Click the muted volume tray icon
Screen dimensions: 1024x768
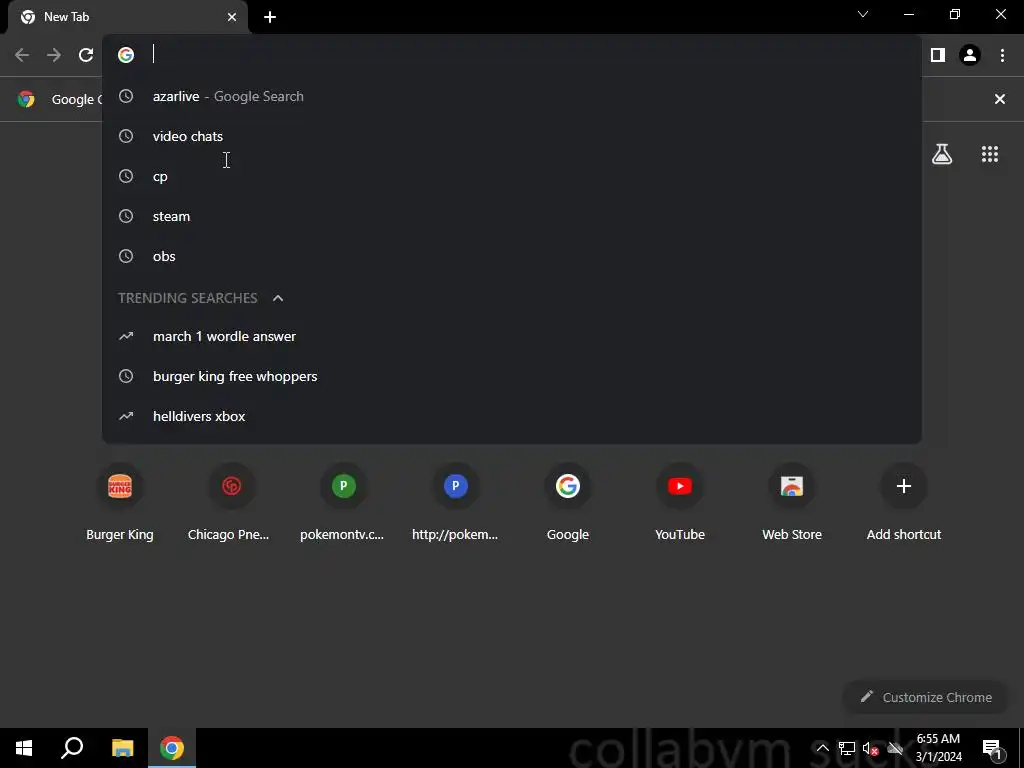pos(871,748)
